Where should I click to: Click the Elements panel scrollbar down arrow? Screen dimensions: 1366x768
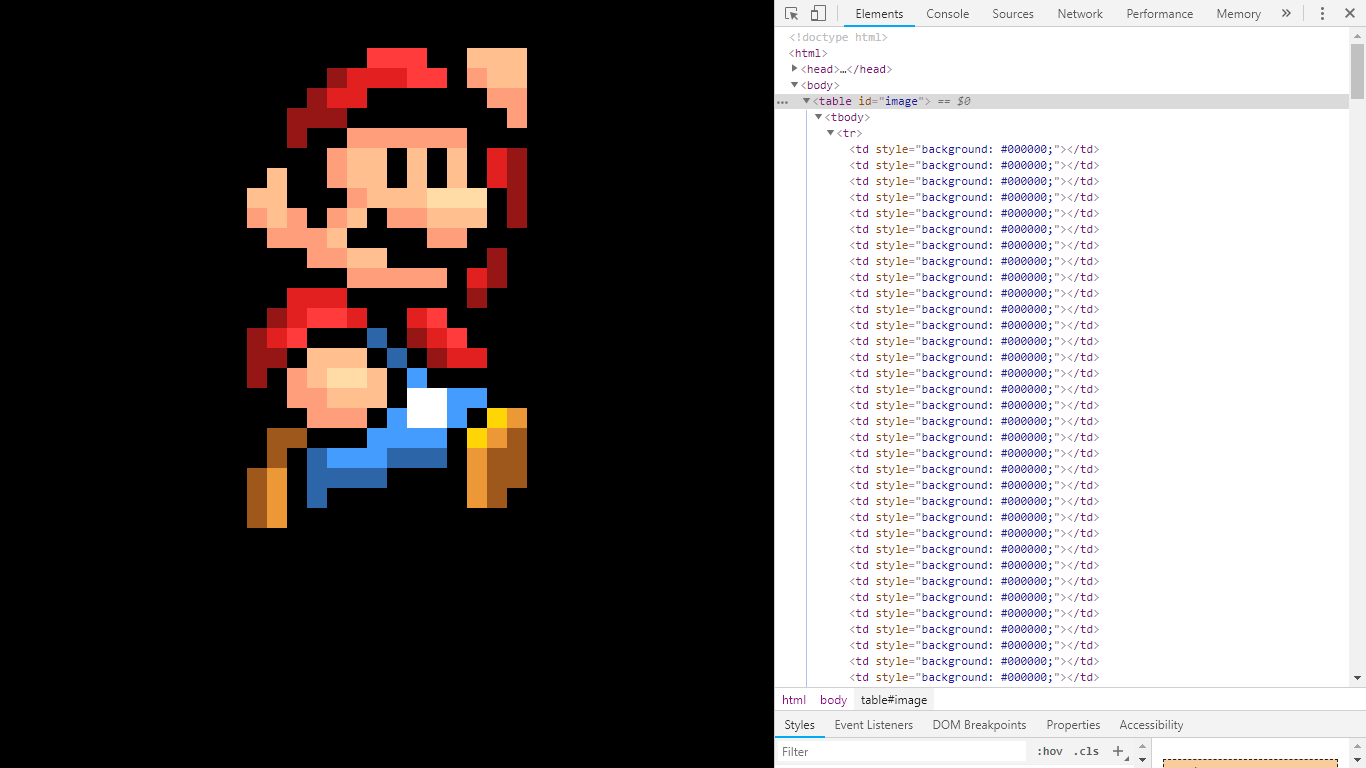click(1357, 678)
